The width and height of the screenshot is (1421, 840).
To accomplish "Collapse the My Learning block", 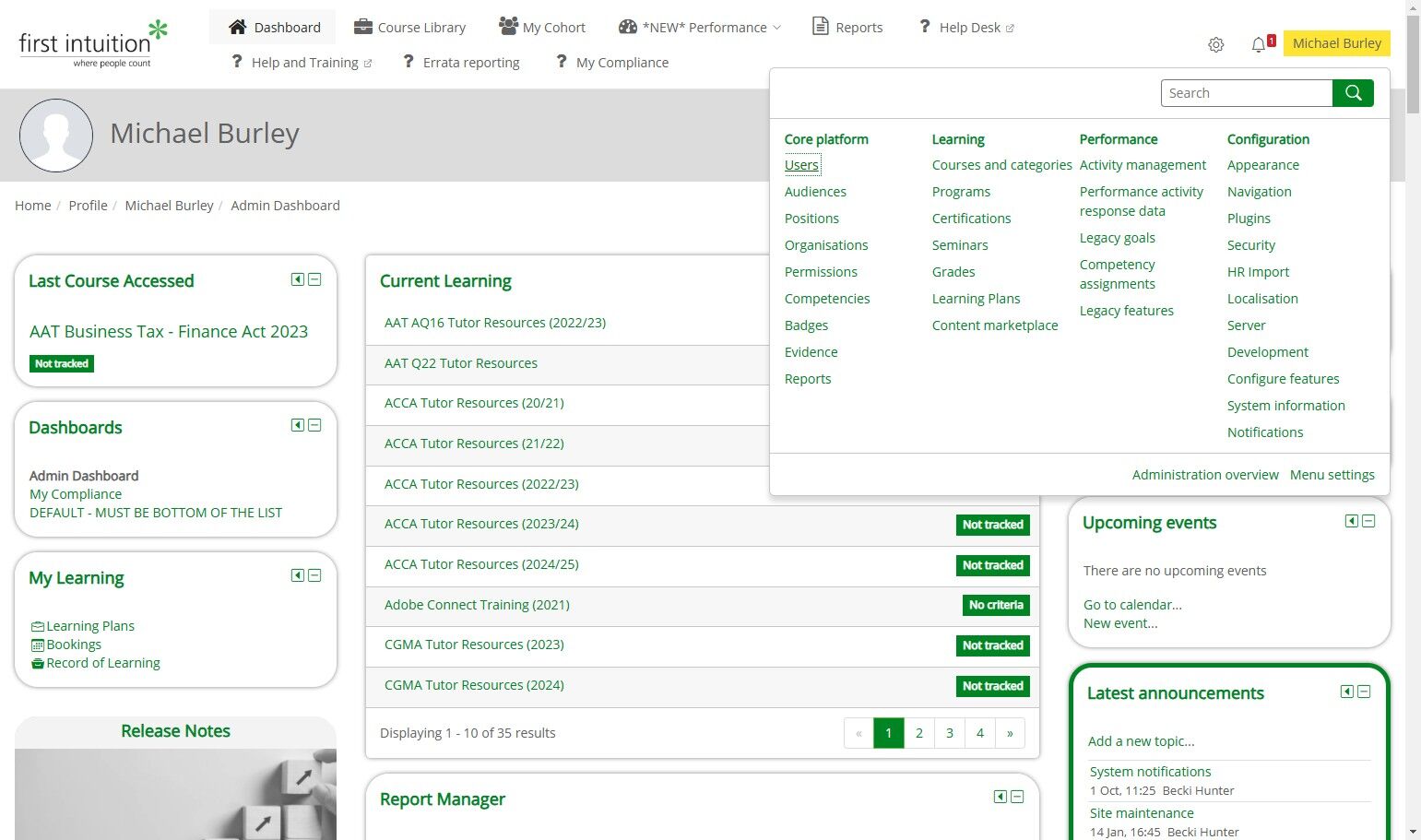I will tap(314, 575).
